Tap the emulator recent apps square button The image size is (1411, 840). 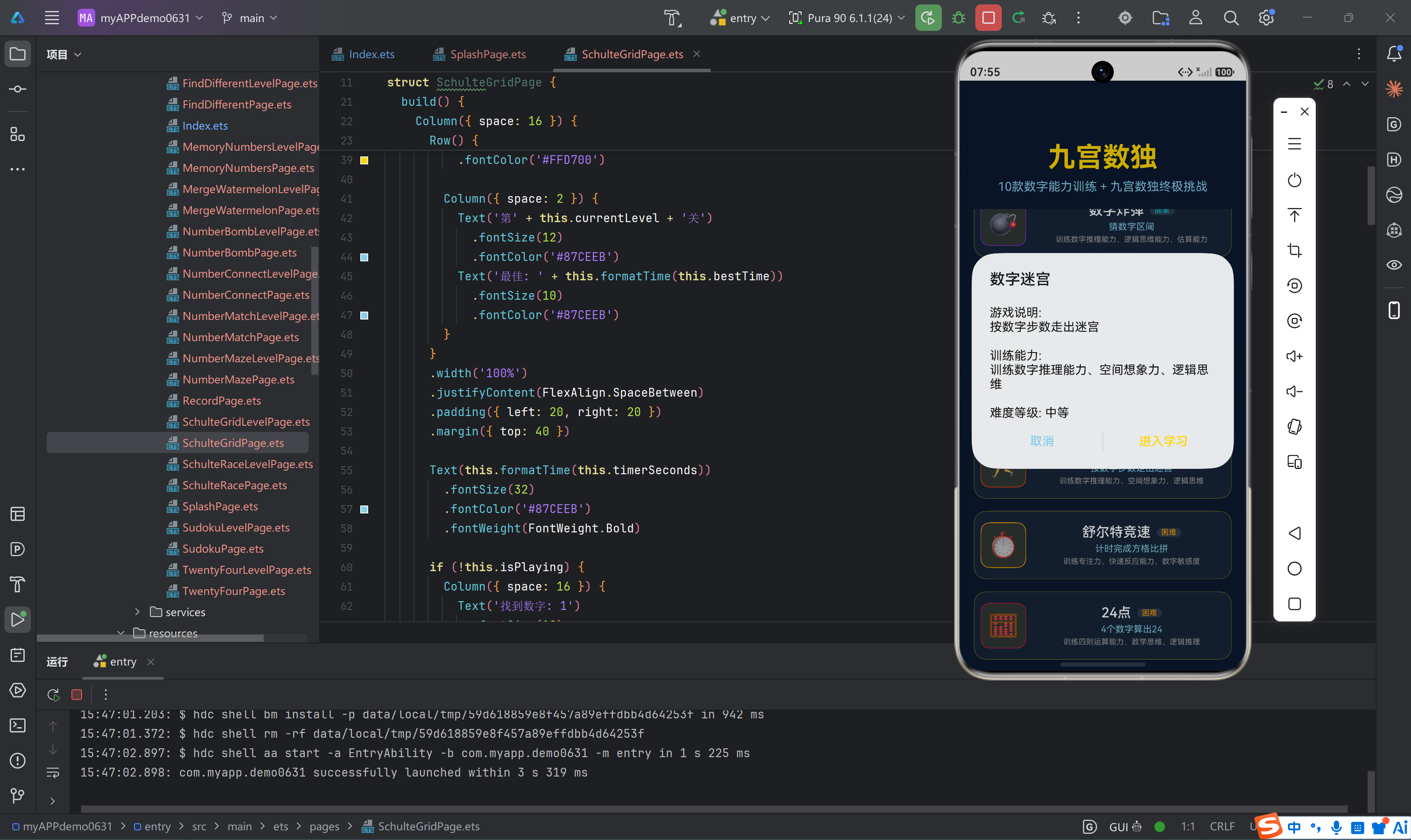pos(1294,604)
